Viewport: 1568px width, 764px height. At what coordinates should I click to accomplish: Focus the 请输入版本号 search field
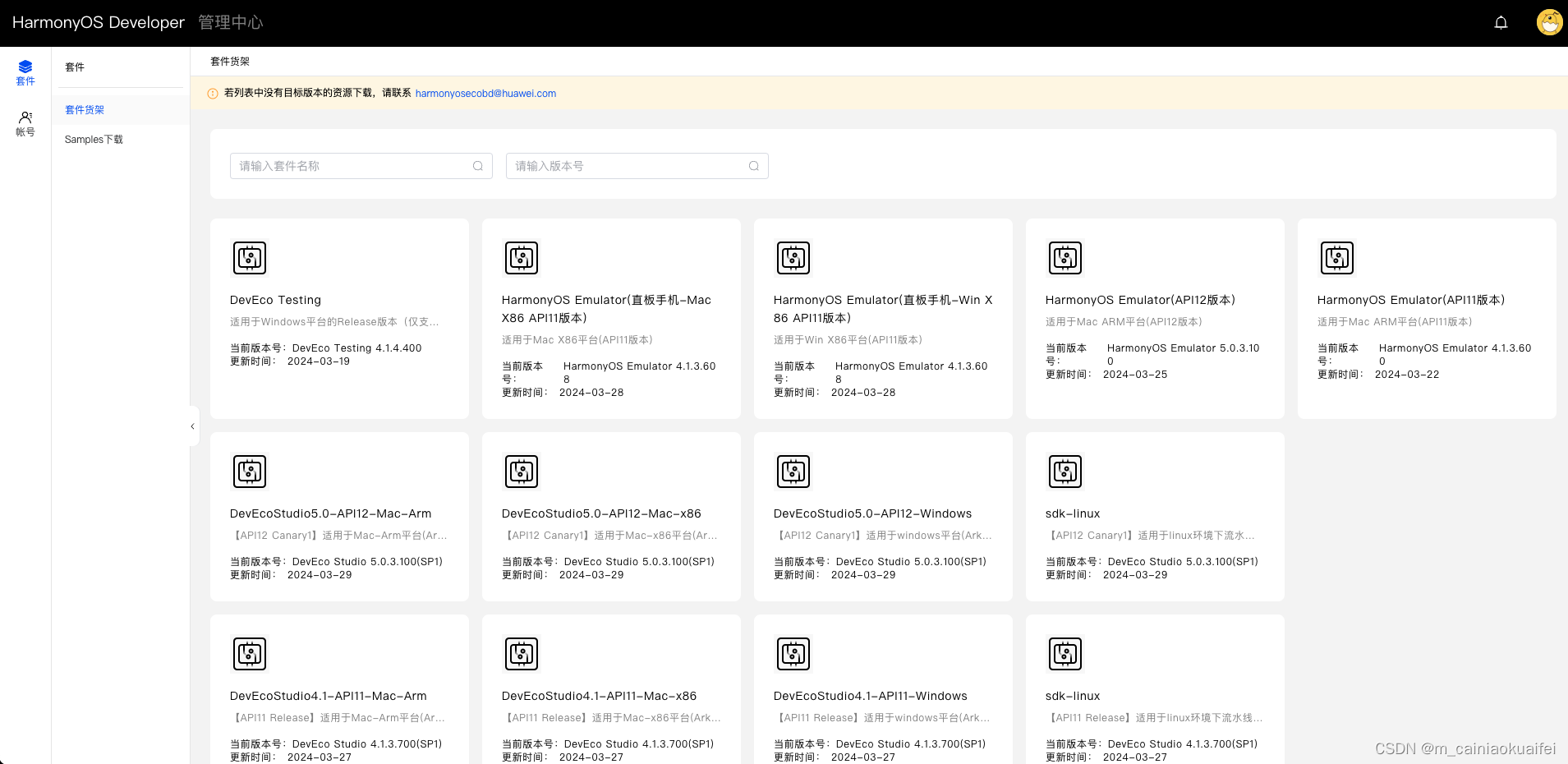point(637,166)
